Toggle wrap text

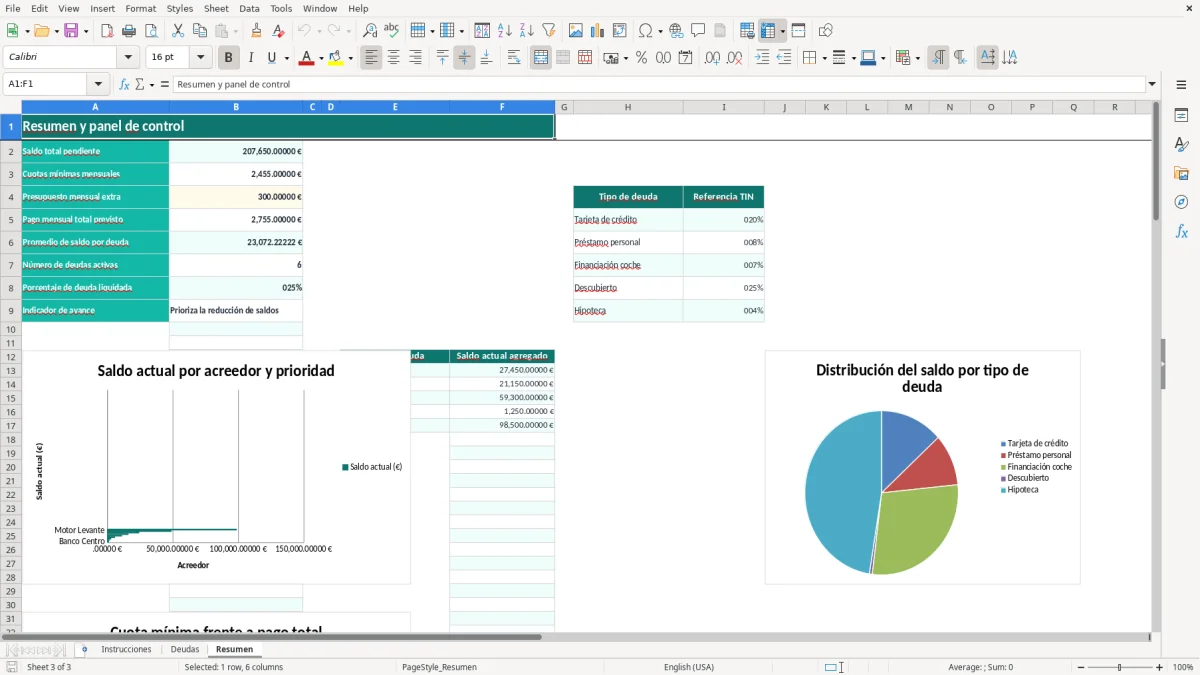pyautogui.click(x=514, y=58)
